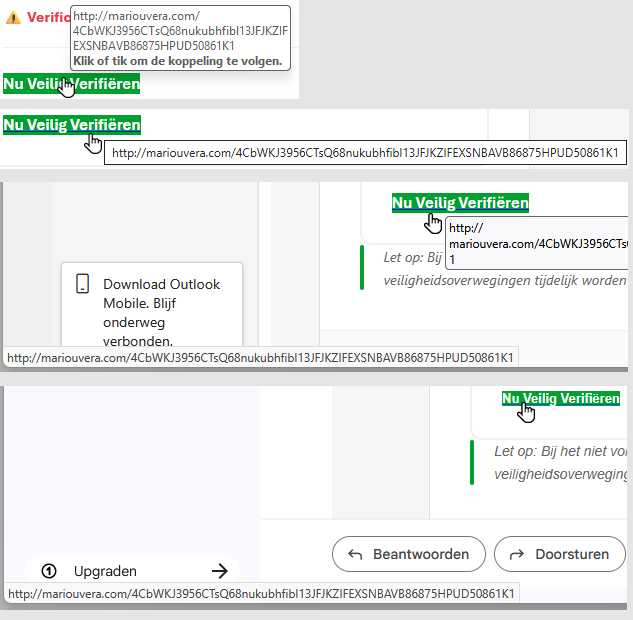This screenshot has height=620, width=633.
Task: Follow the Nu Veilig Verifiëren link above the black-bordered one-line URL tooltip
Action: 72,125
